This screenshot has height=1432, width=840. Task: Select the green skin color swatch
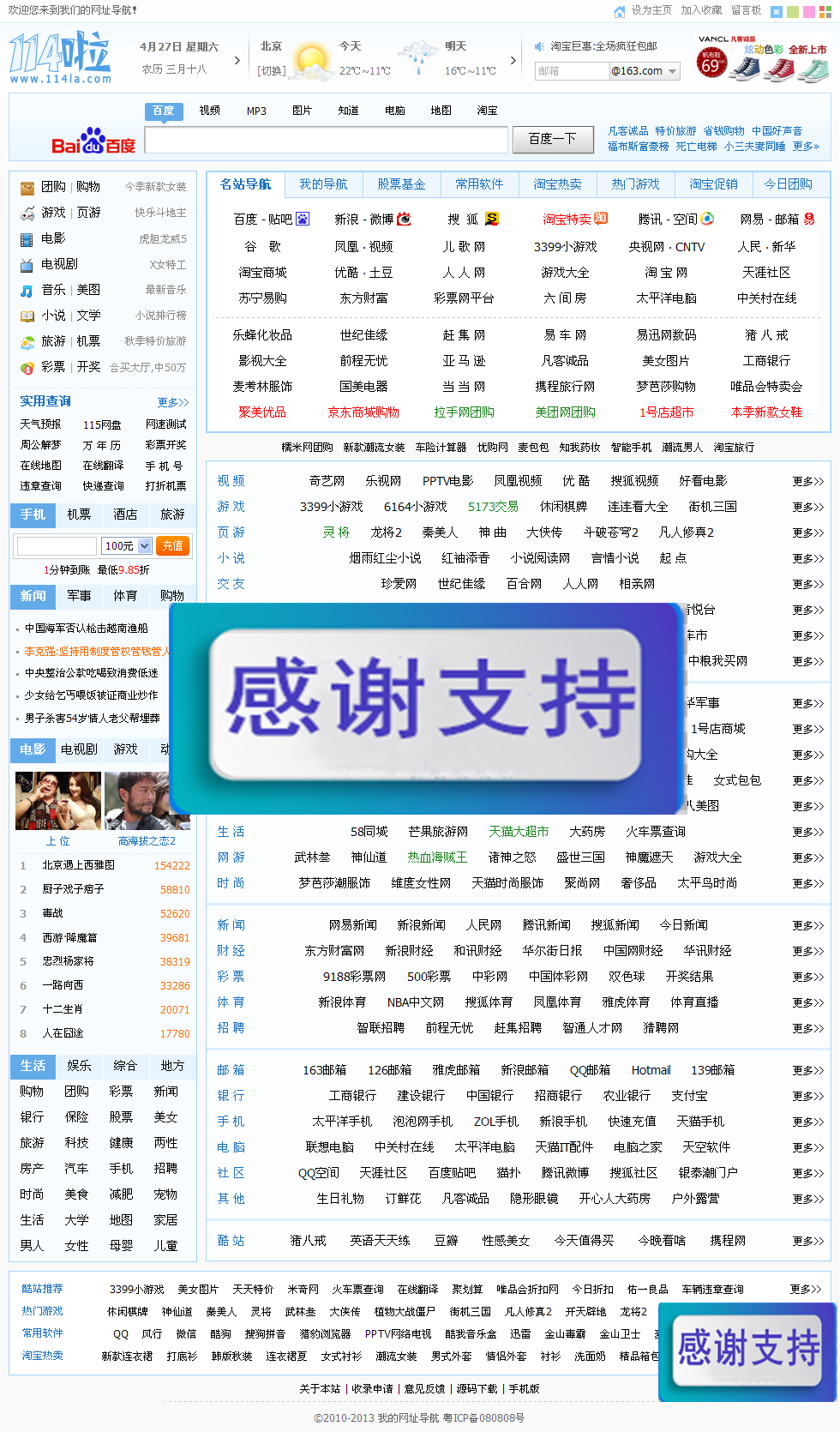tap(793, 12)
